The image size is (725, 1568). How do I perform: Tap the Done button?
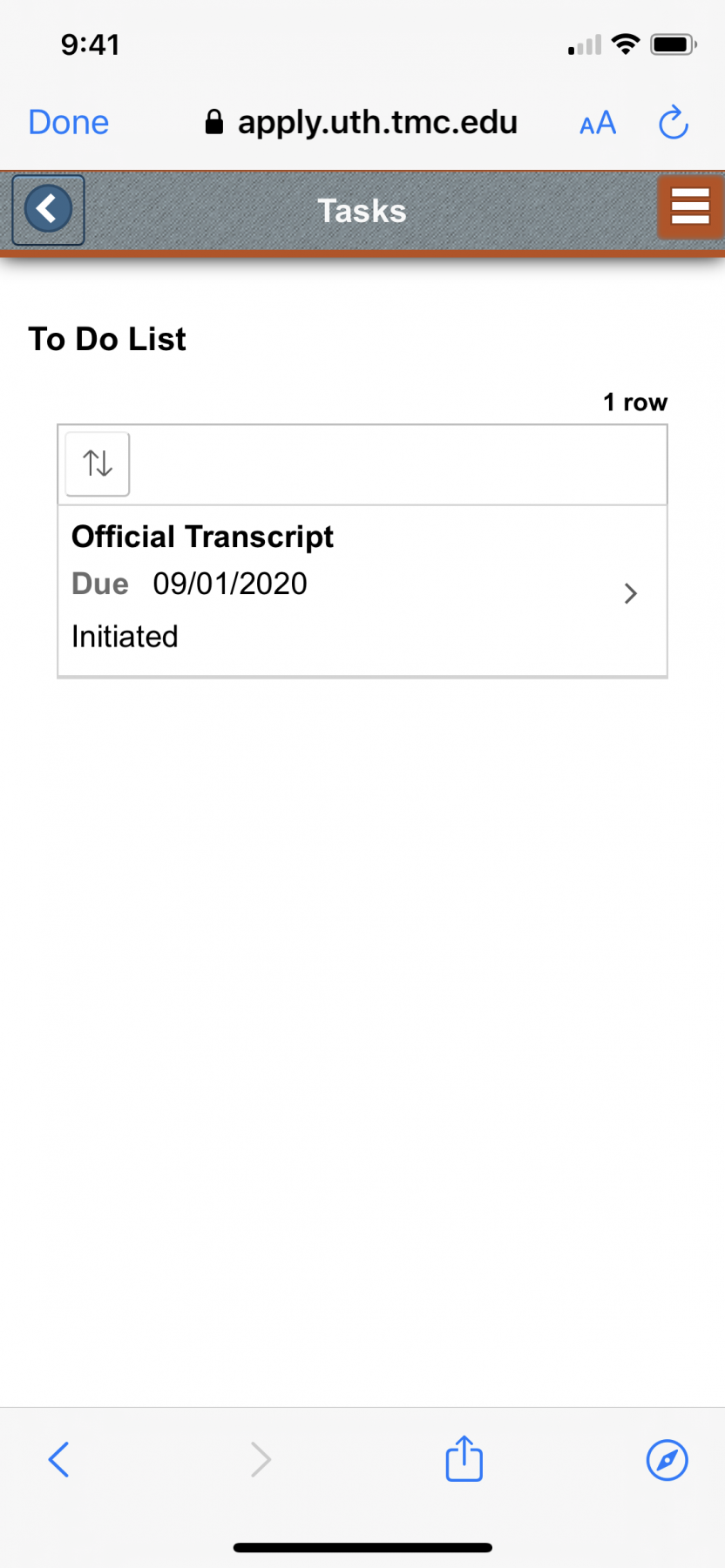(69, 123)
